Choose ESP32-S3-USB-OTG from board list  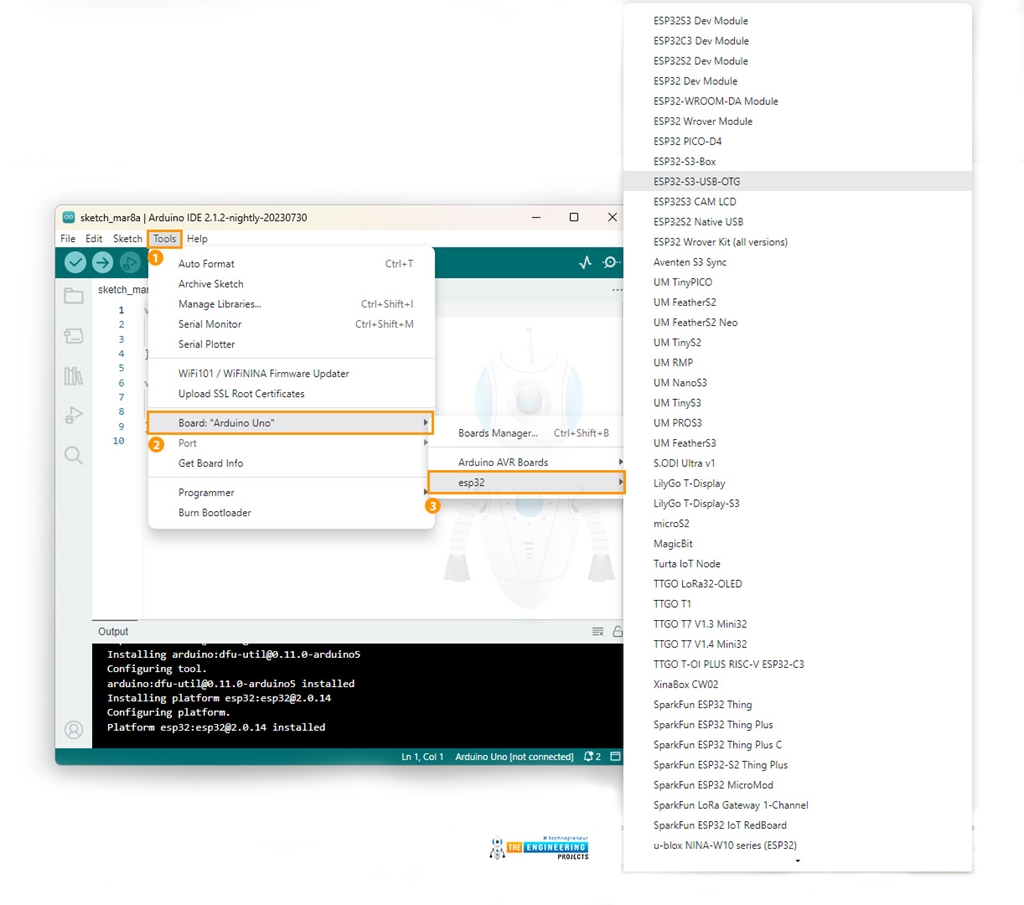point(697,181)
